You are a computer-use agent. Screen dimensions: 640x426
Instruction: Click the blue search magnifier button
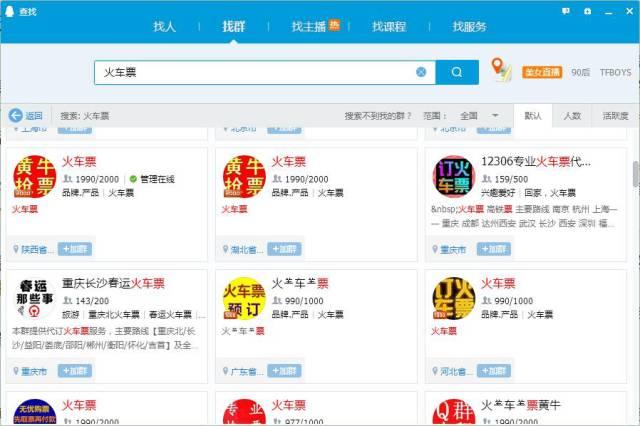[x=457, y=73]
